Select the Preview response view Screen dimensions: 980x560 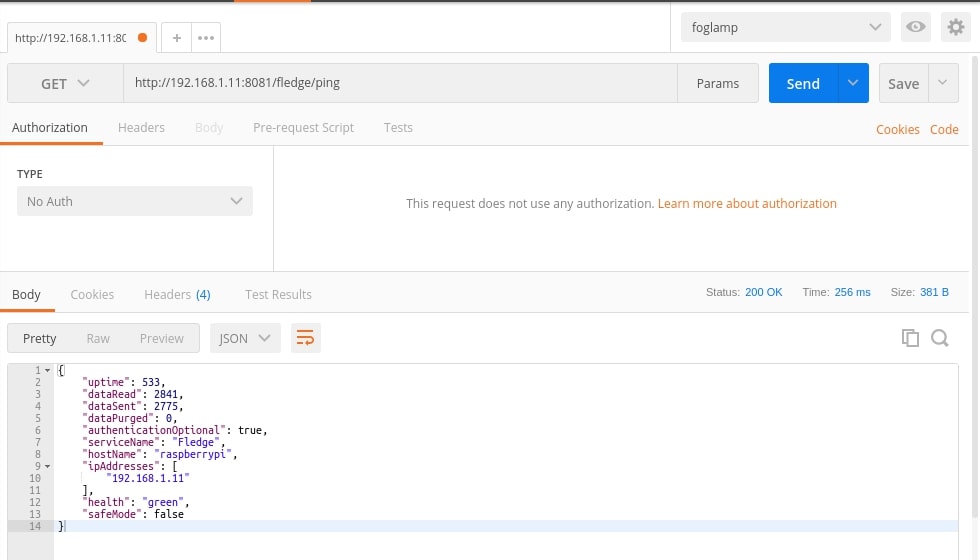(161, 338)
